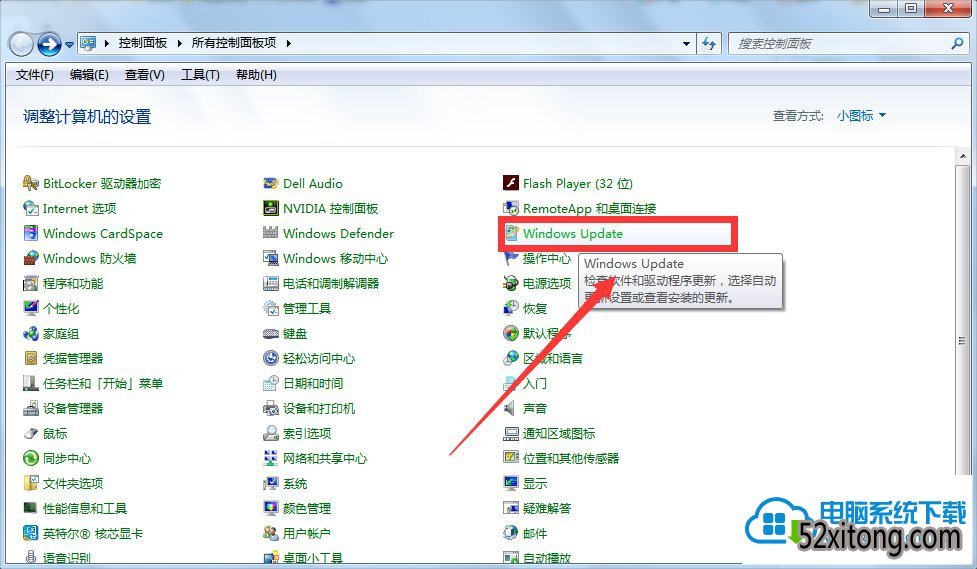Open the 文件夹选项 icon
Viewport: 977px width, 569px height.
pyautogui.click(x=31, y=483)
